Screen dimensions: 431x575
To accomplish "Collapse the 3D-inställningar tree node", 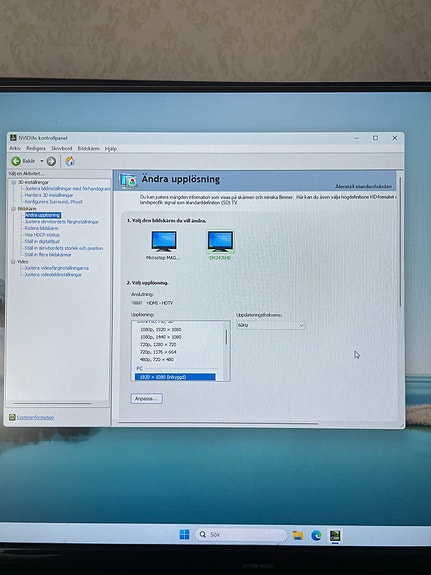I will pos(14,182).
